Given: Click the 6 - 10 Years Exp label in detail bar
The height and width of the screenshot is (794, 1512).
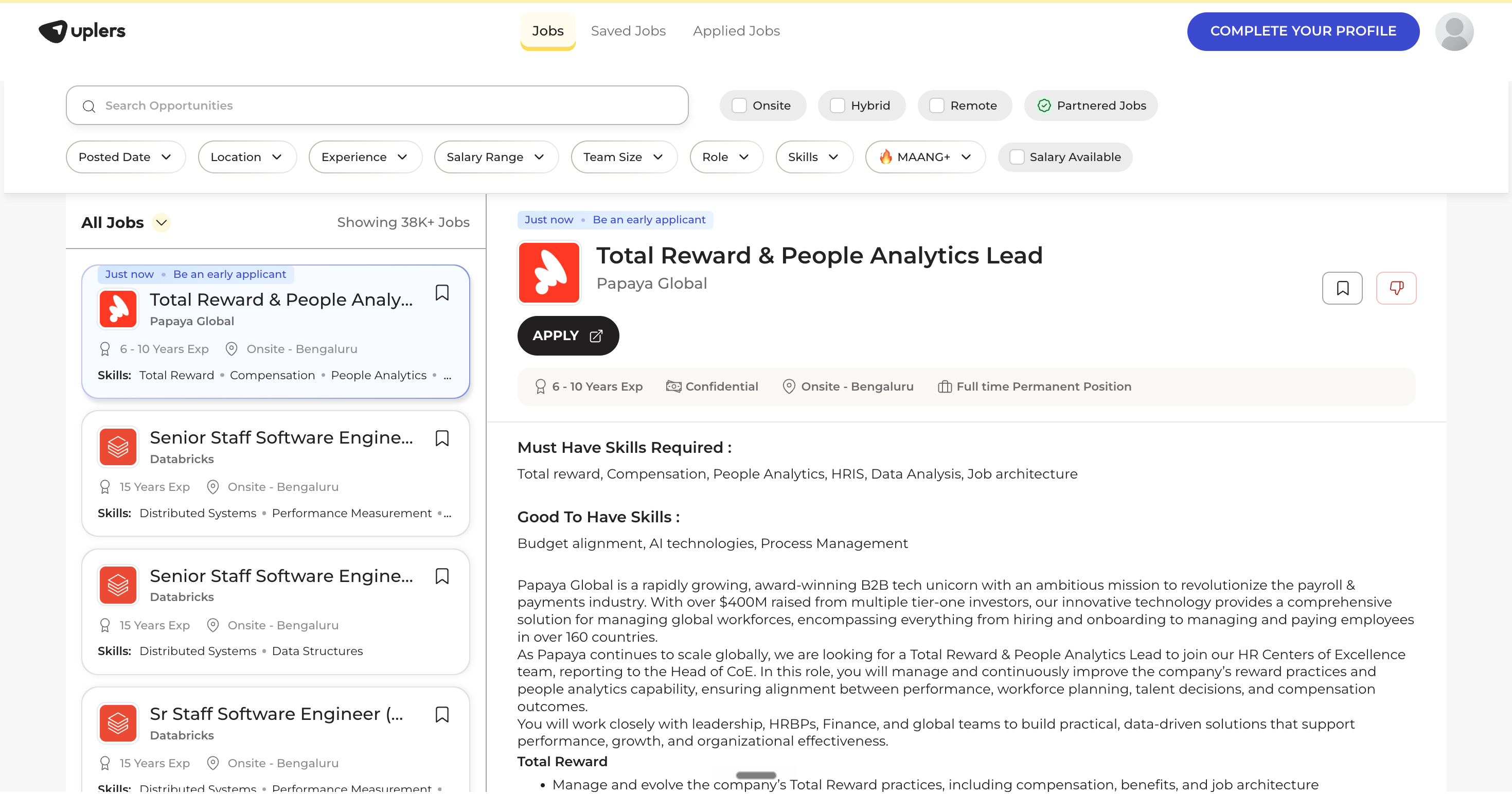Looking at the screenshot, I should pyautogui.click(x=597, y=386).
